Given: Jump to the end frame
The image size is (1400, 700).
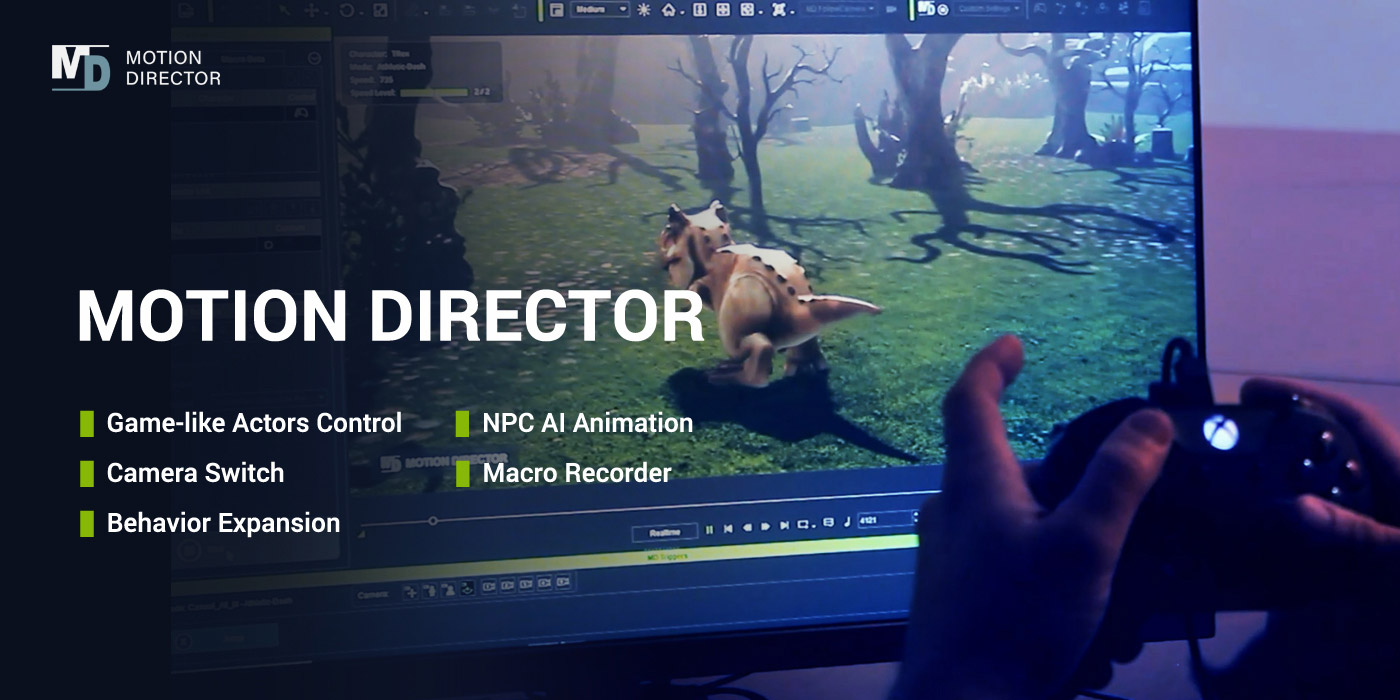Looking at the screenshot, I should (785, 525).
